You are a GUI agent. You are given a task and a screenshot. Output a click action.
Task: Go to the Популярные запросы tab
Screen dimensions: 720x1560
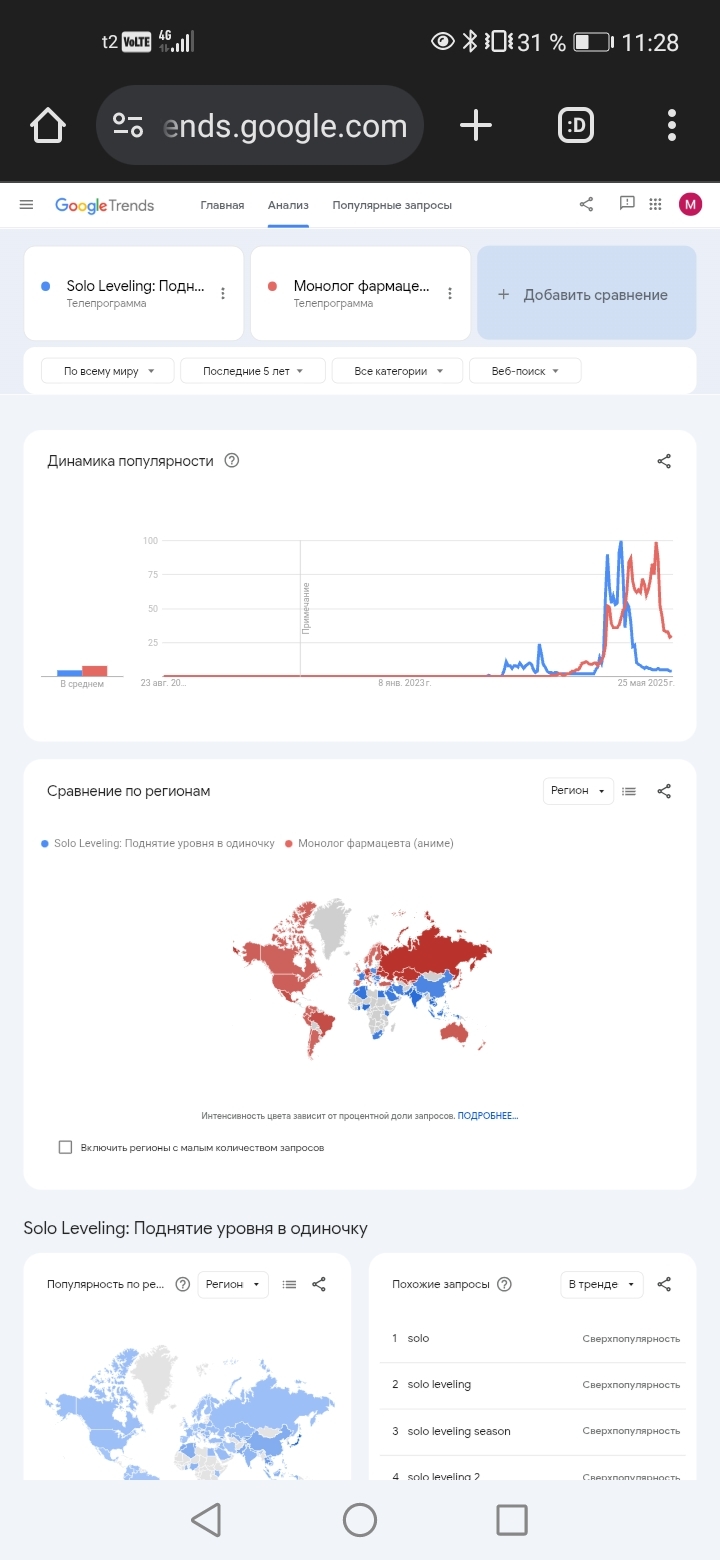(392, 205)
